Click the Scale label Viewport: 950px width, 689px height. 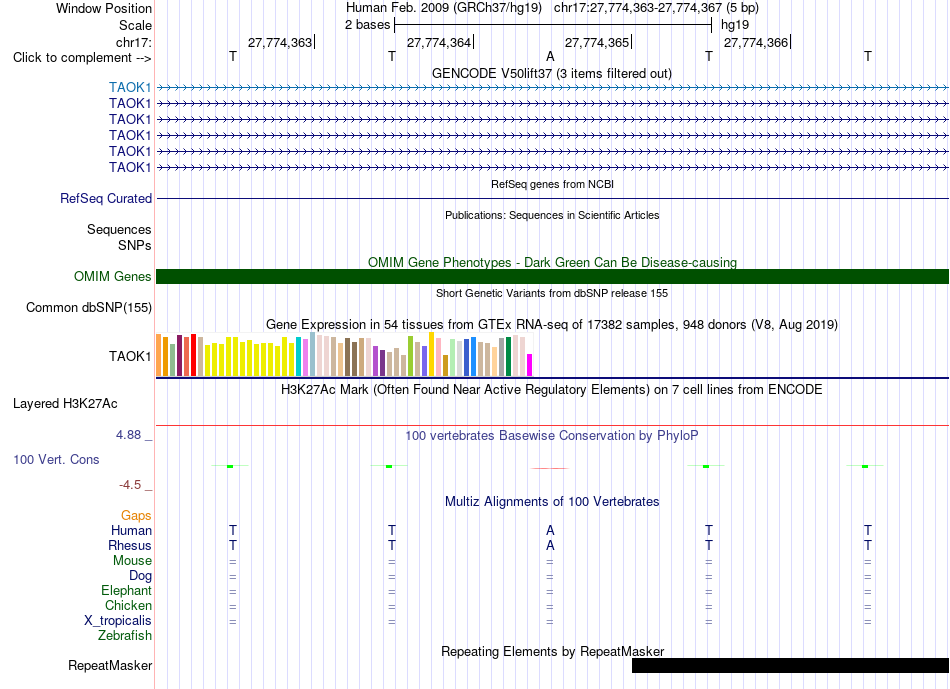(135, 25)
